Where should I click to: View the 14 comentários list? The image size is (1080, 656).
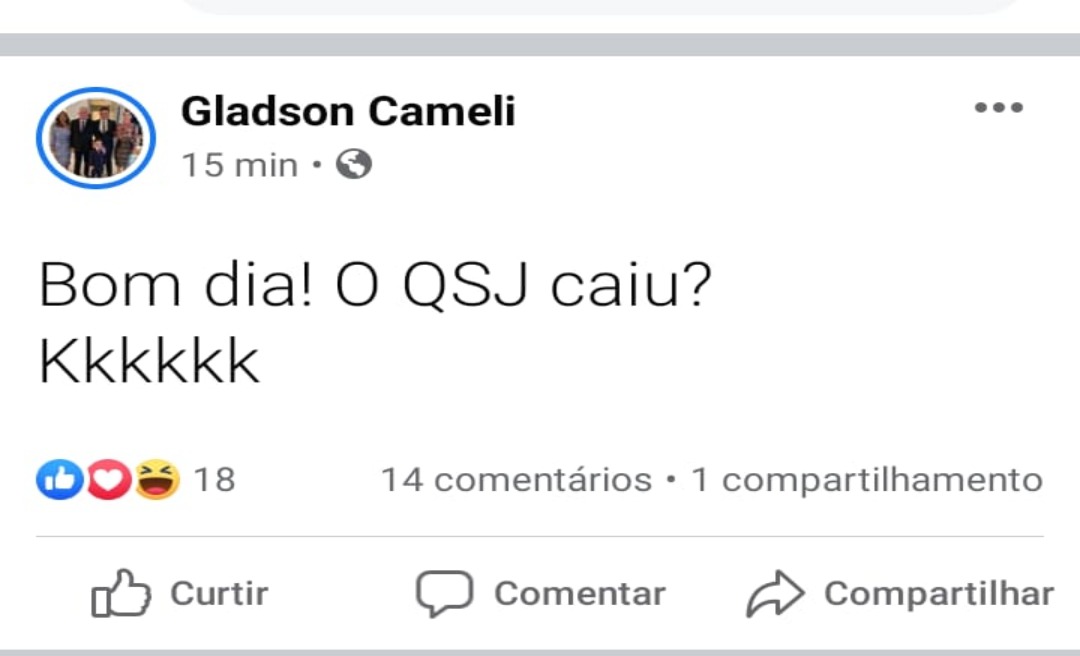(x=516, y=481)
